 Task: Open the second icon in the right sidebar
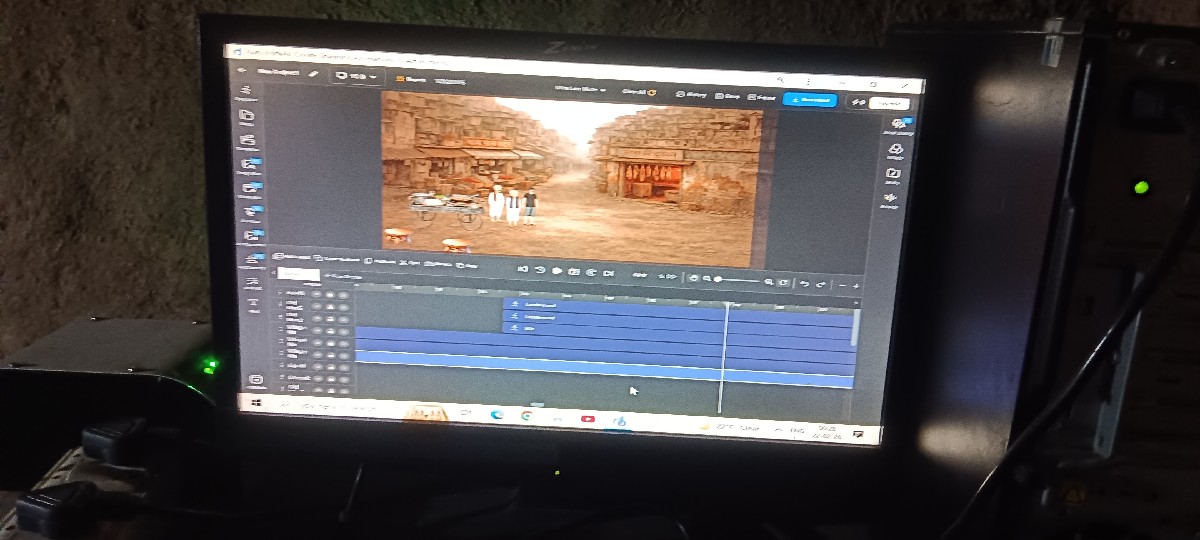click(895, 150)
